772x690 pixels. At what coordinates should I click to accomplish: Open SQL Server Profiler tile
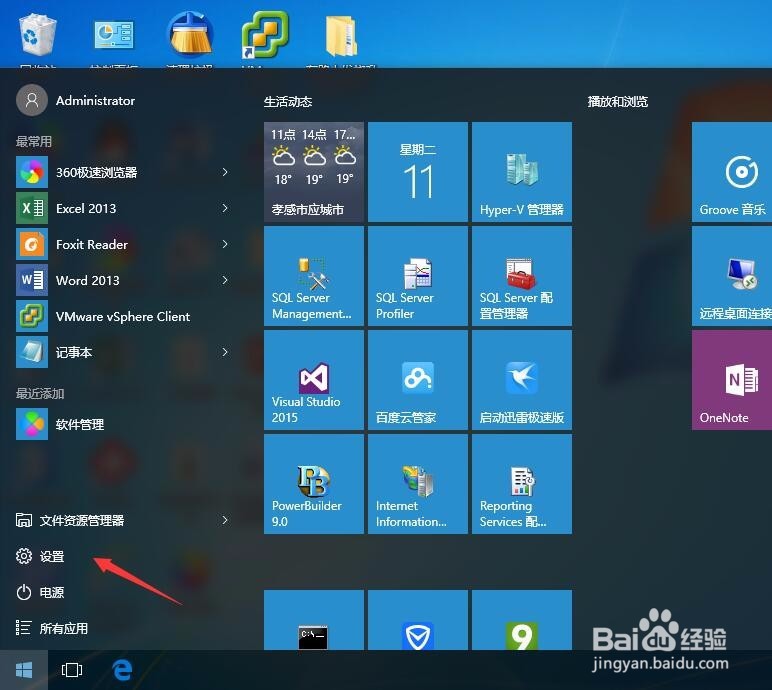(418, 276)
